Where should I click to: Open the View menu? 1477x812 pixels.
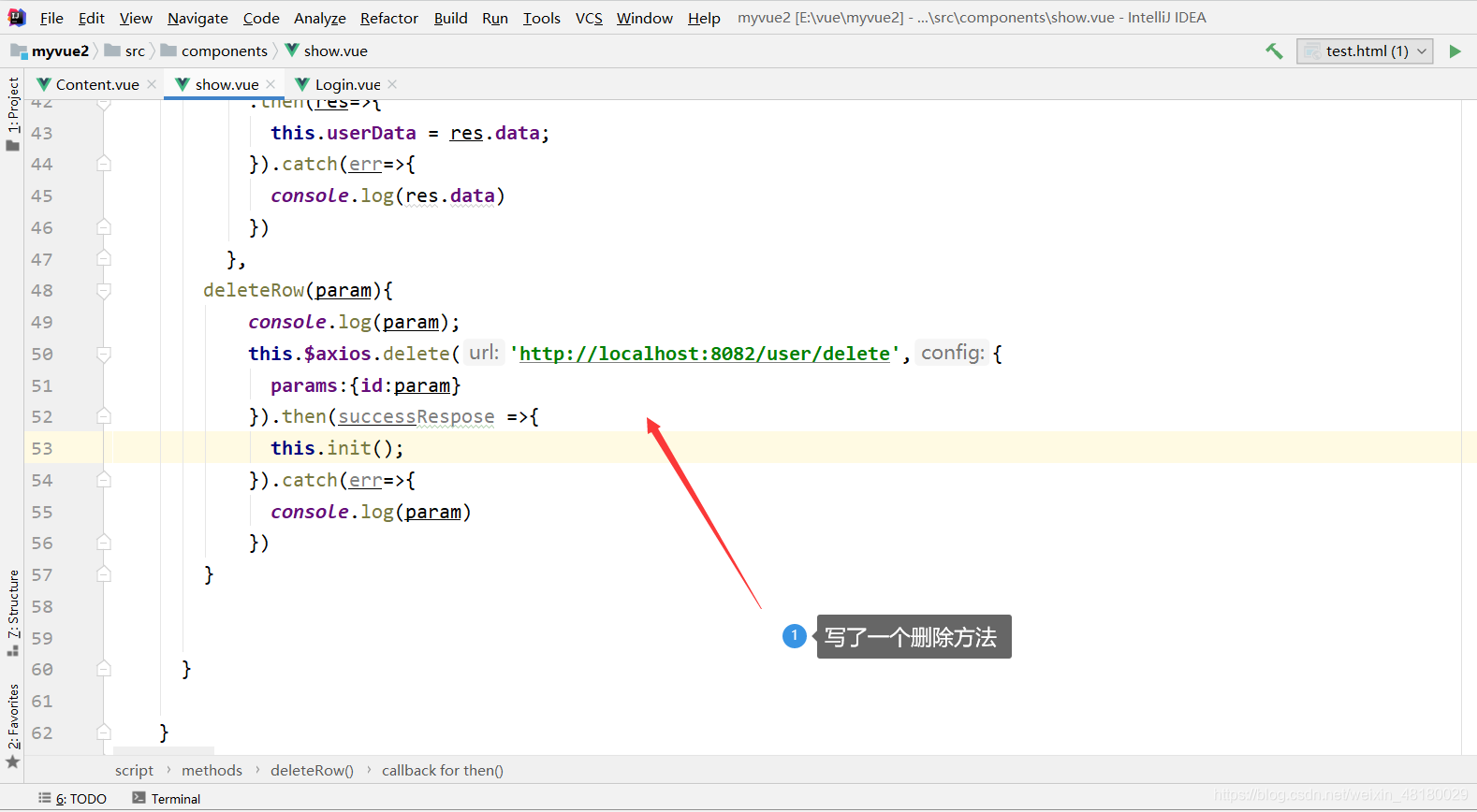click(x=136, y=18)
